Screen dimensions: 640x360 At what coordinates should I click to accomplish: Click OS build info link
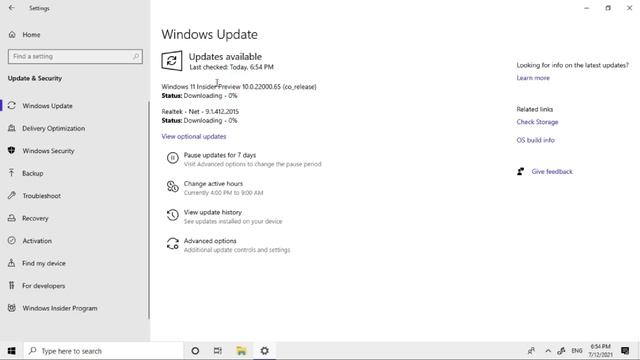point(536,140)
